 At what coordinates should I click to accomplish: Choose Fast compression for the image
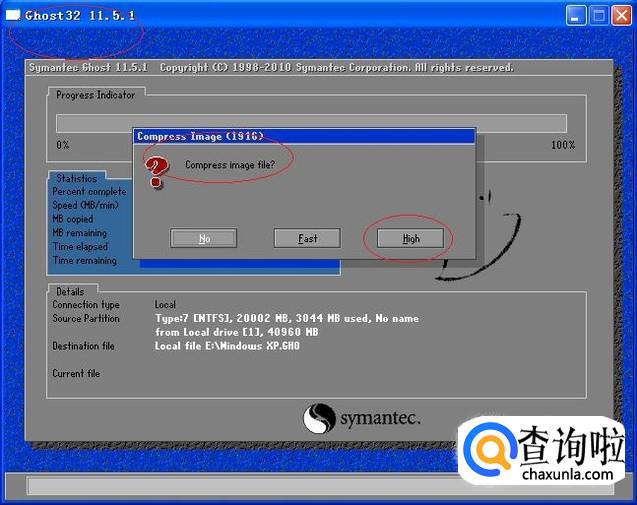pos(307,238)
